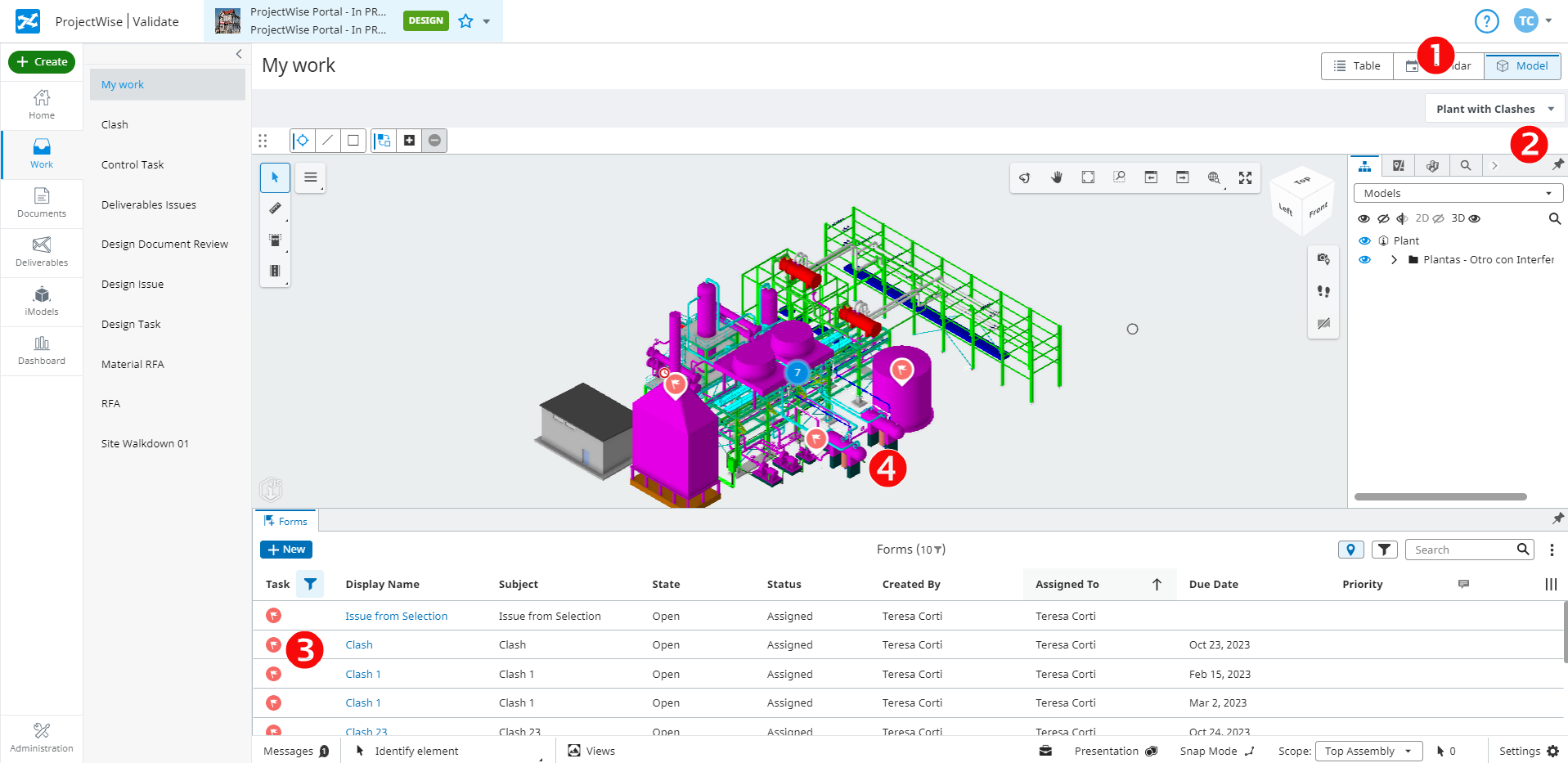Fit the view to the model

tap(1088, 177)
